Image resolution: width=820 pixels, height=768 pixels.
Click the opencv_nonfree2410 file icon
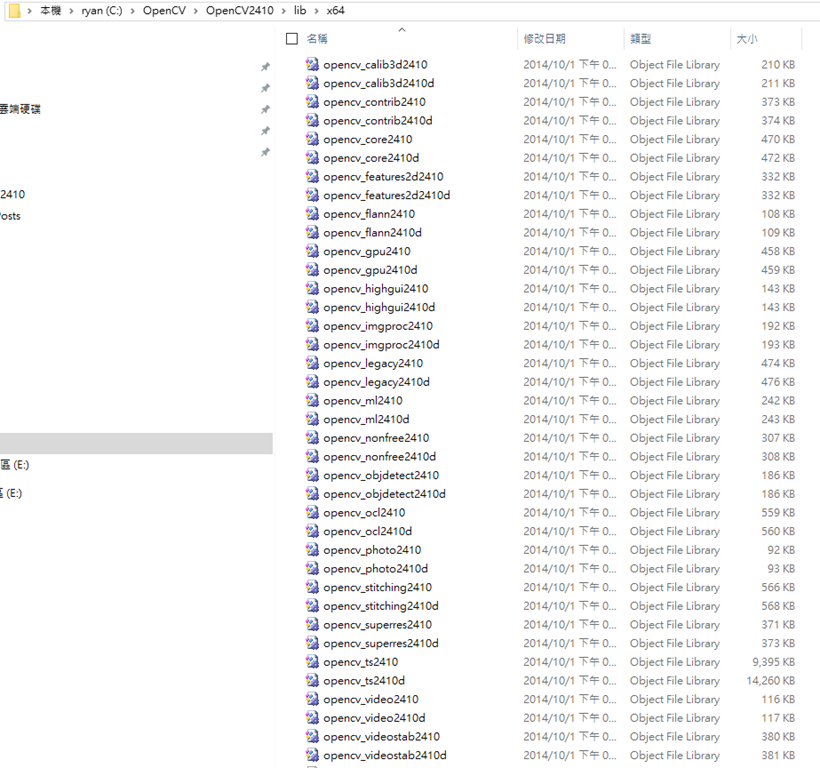pyautogui.click(x=312, y=438)
